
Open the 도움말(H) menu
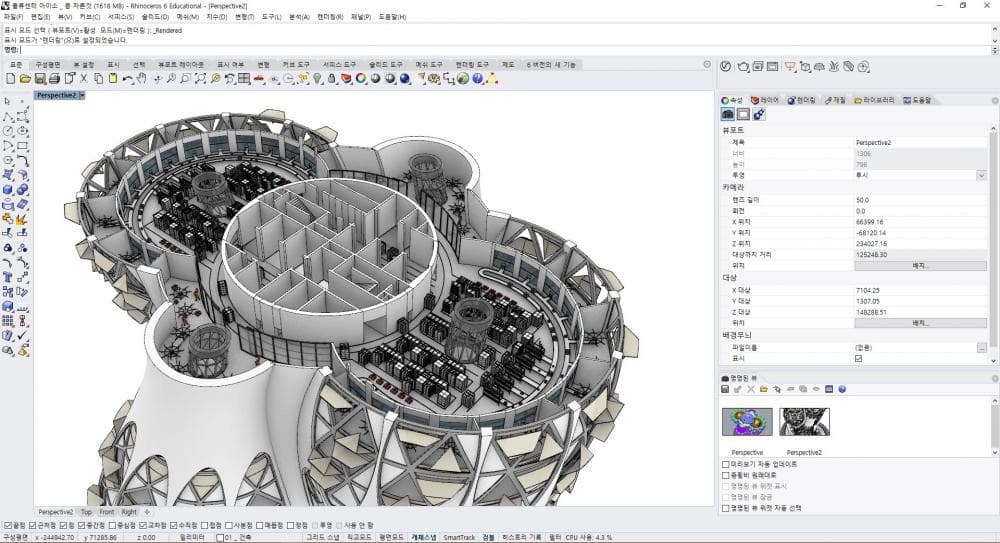[x=392, y=17]
